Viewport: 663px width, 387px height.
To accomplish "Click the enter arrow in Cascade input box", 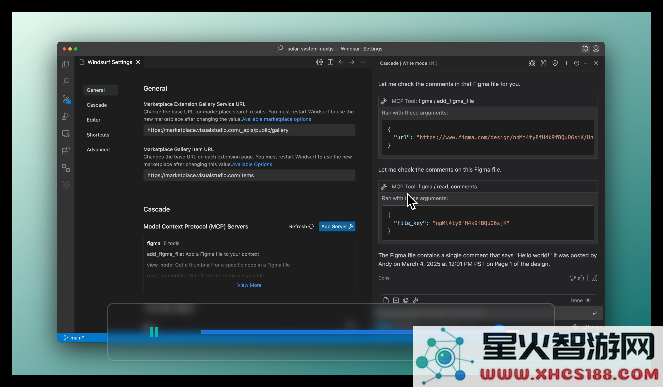I will click(595, 313).
